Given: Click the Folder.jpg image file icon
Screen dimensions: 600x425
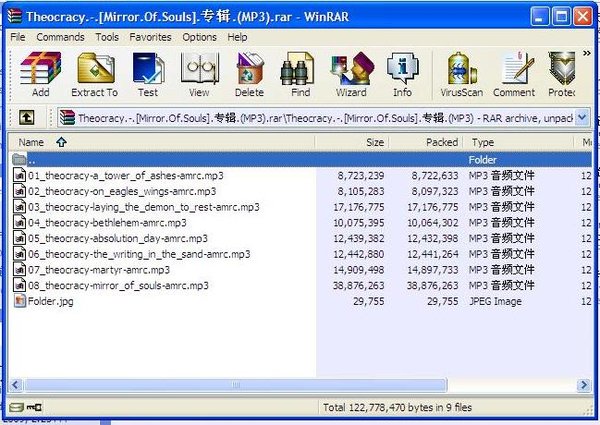Looking at the screenshot, I should [x=20, y=301].
